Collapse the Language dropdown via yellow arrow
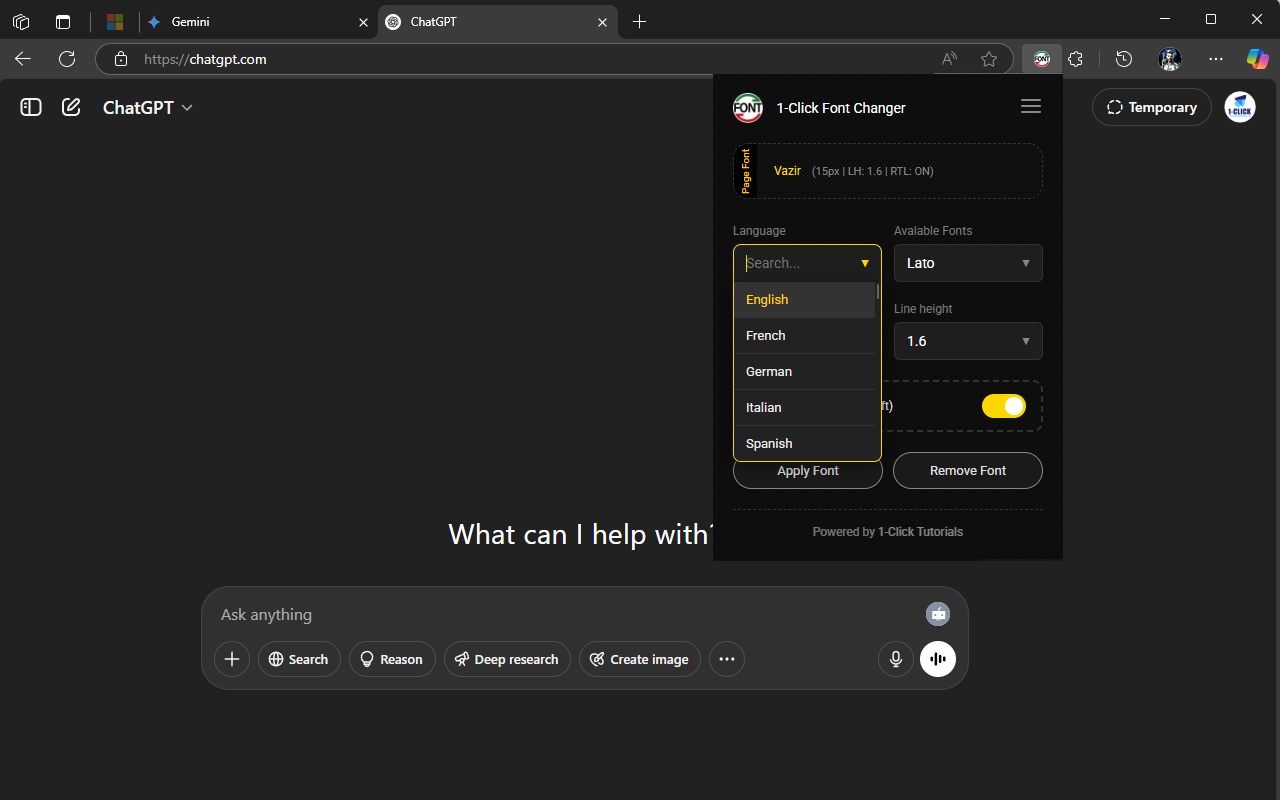The height and width of the screenshot is (800, 1280). coord(865,264)
